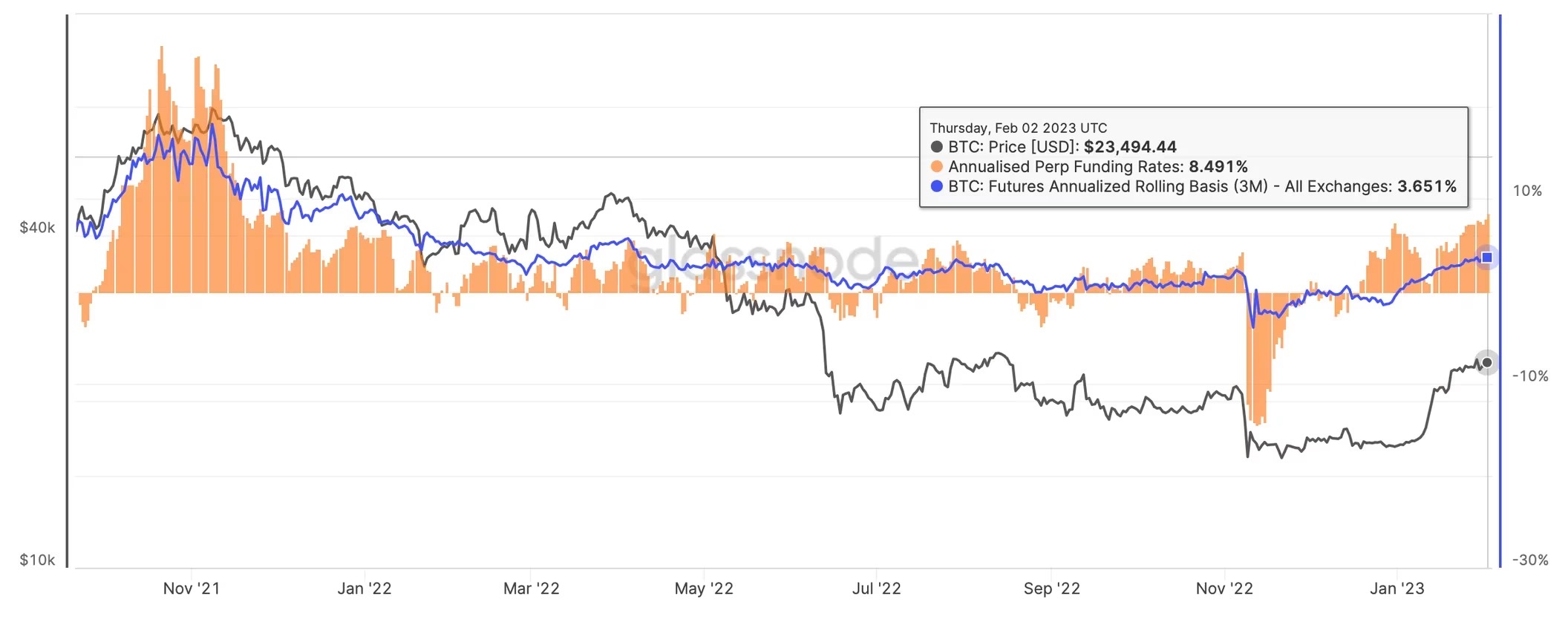Click the 10% right axis label
This screenshot has height=619, width=1568.
tap(1528, 191)
